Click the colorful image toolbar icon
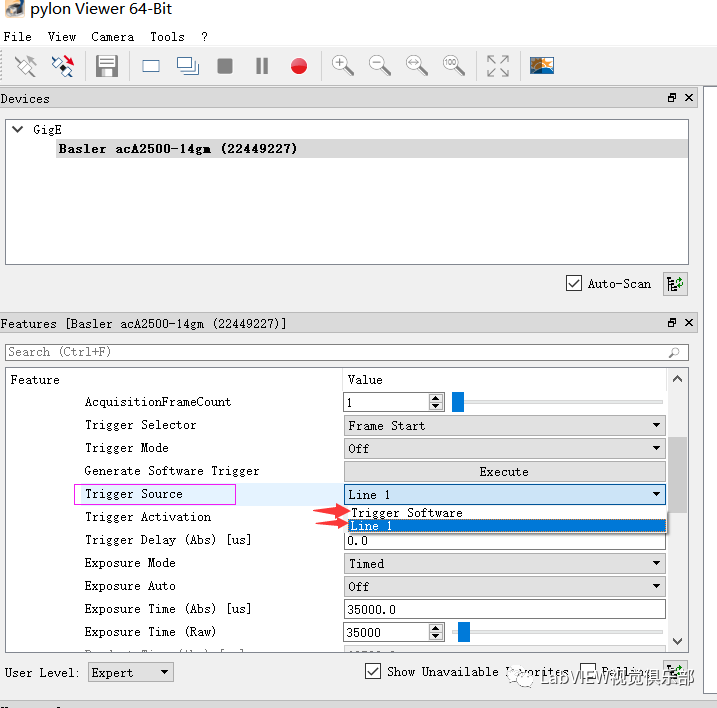 pos(542,66)
